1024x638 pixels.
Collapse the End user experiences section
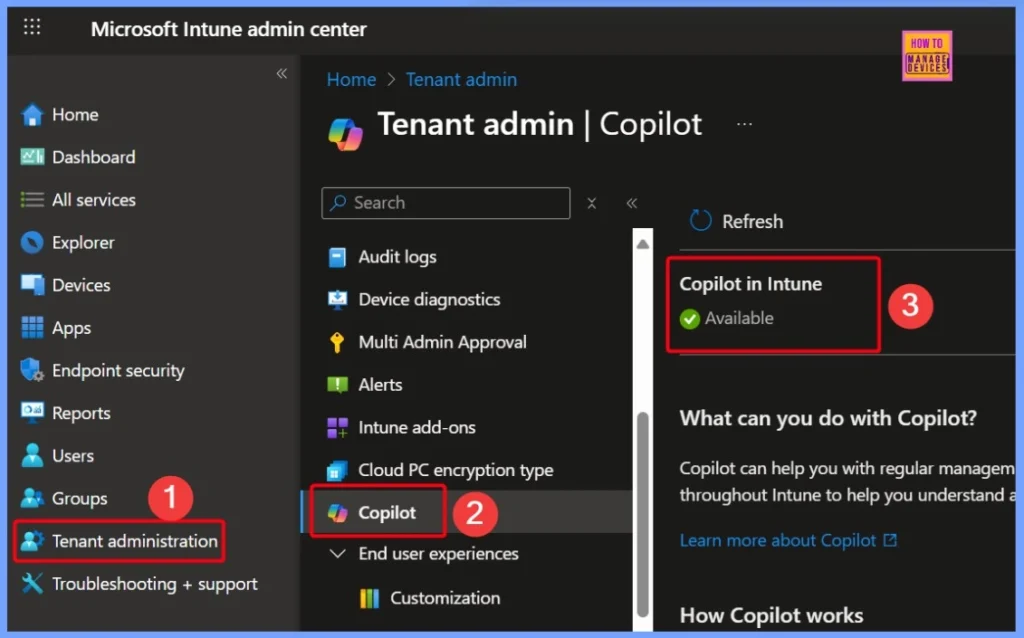(x=338, y=554)
